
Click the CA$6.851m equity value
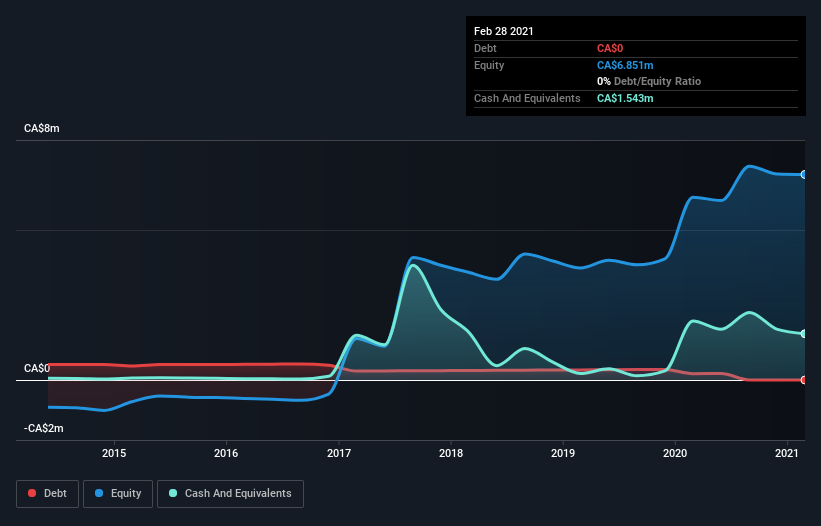pyautogui.click(x=625, y=65)
